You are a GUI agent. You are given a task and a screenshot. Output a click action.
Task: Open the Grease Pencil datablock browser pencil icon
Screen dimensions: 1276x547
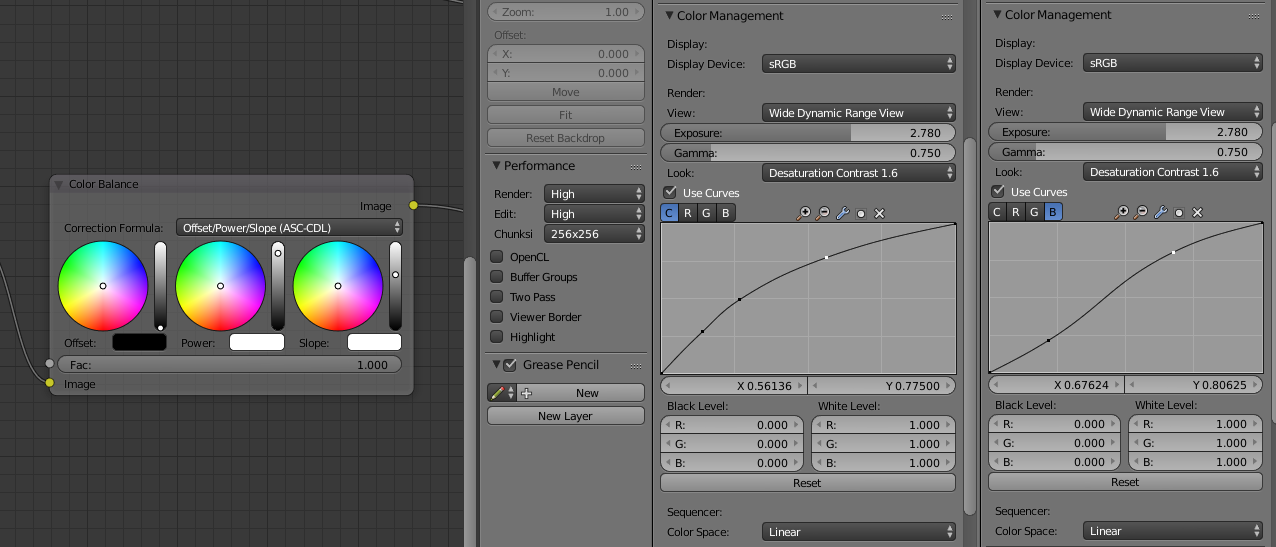click(501, 393)
